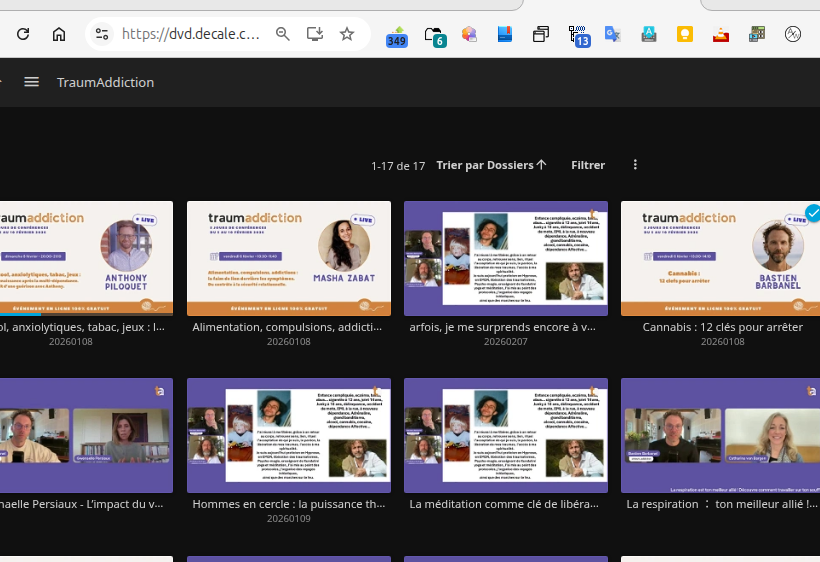This screenshot has width=820, height=562.
Task: Open 'Hommes en cercle' video title
Action: point(288,505)
